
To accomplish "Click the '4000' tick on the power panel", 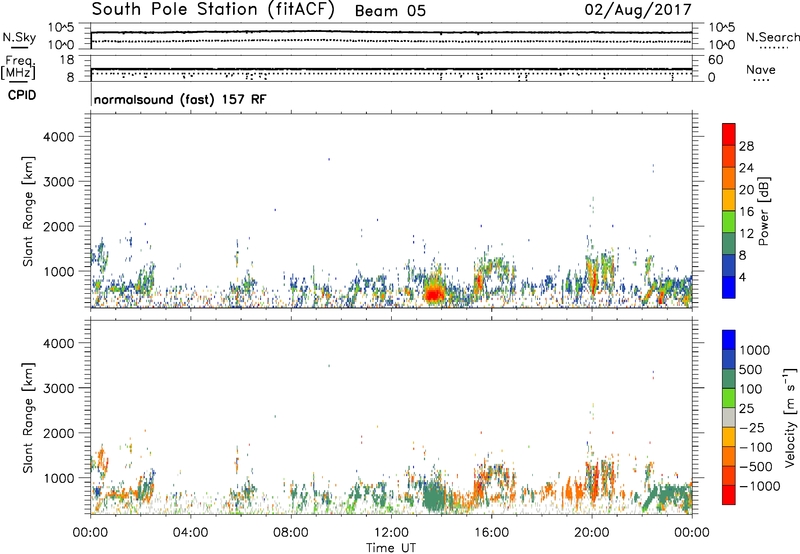I will 58,137.
